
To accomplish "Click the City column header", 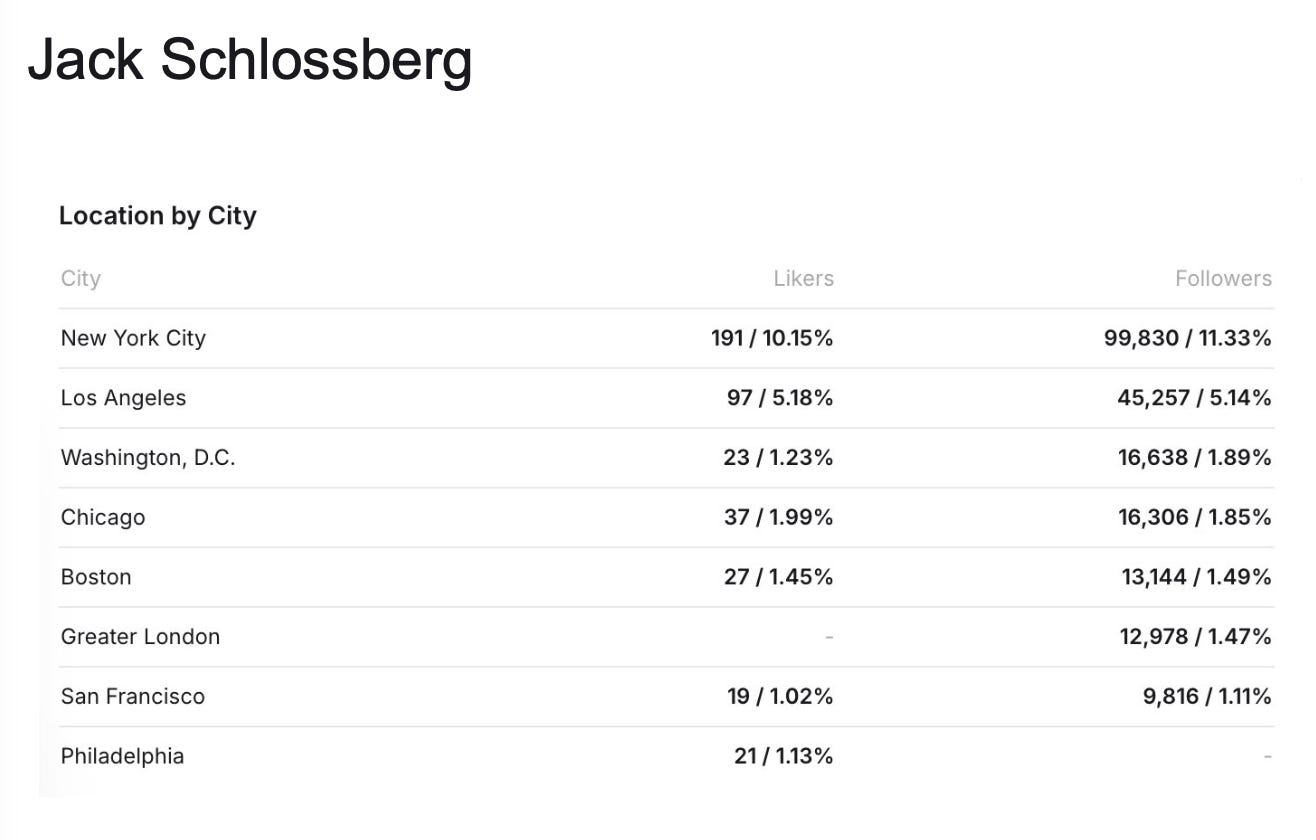I will point(81,279).
